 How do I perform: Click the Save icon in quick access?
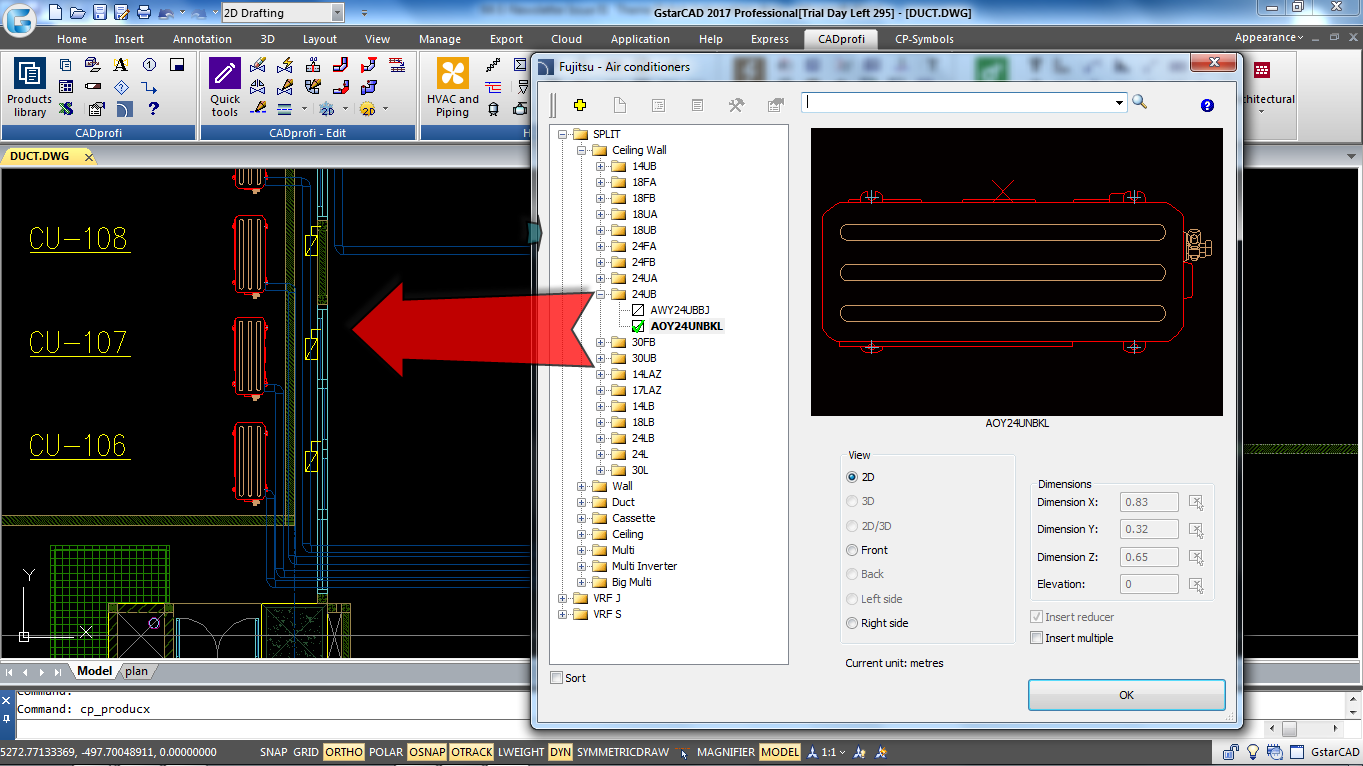coord(99,13)
